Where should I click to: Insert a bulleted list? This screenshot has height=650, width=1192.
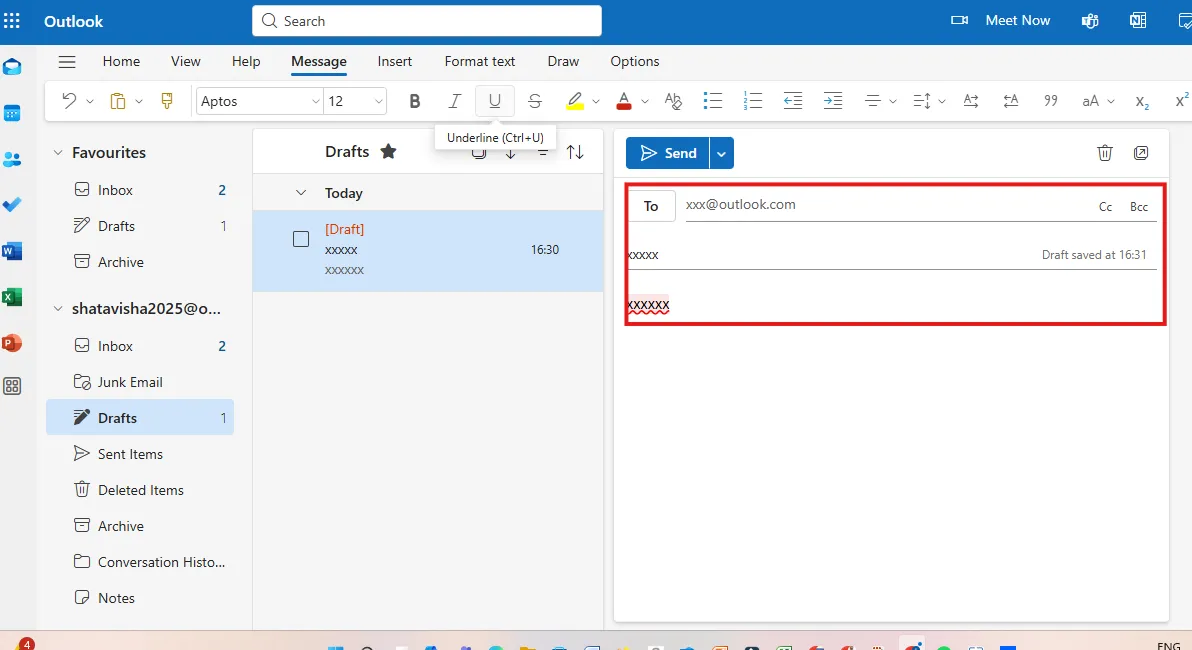pyautogui.click(x=713, y=100)
